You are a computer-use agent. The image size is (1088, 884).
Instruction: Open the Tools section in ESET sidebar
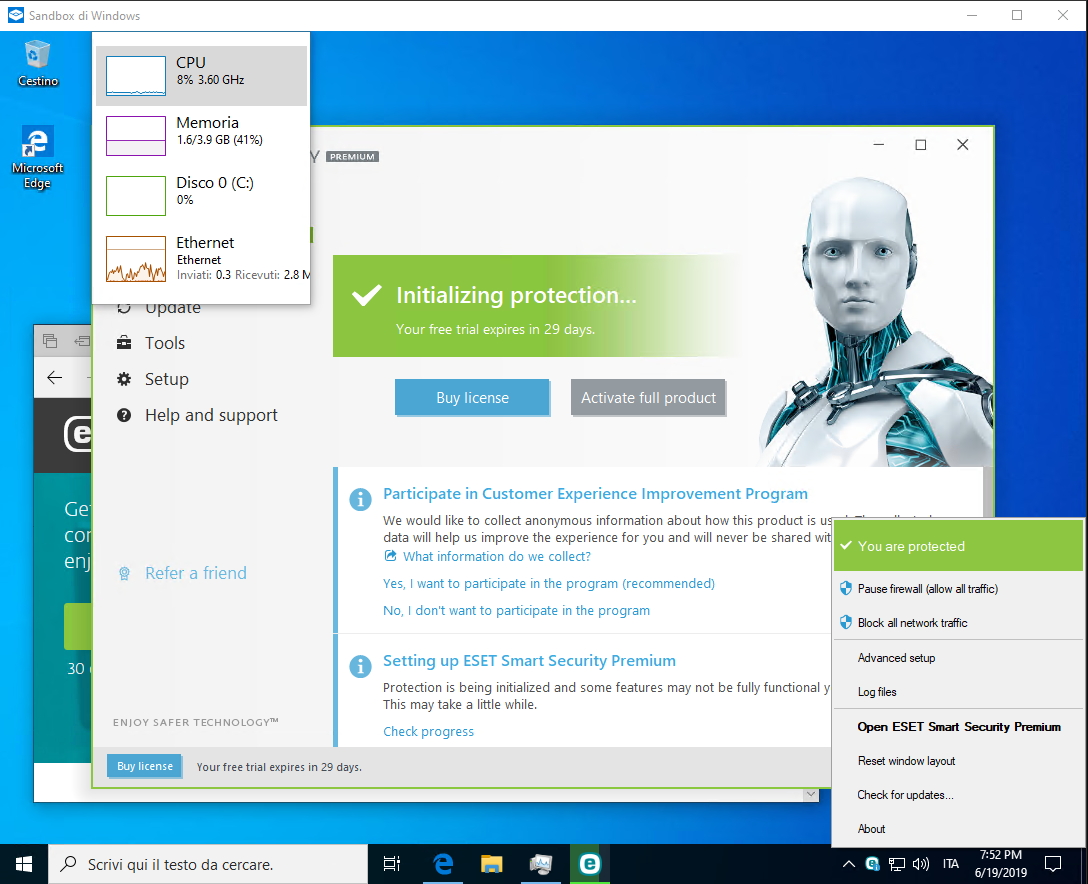click(x=164, y=343)
